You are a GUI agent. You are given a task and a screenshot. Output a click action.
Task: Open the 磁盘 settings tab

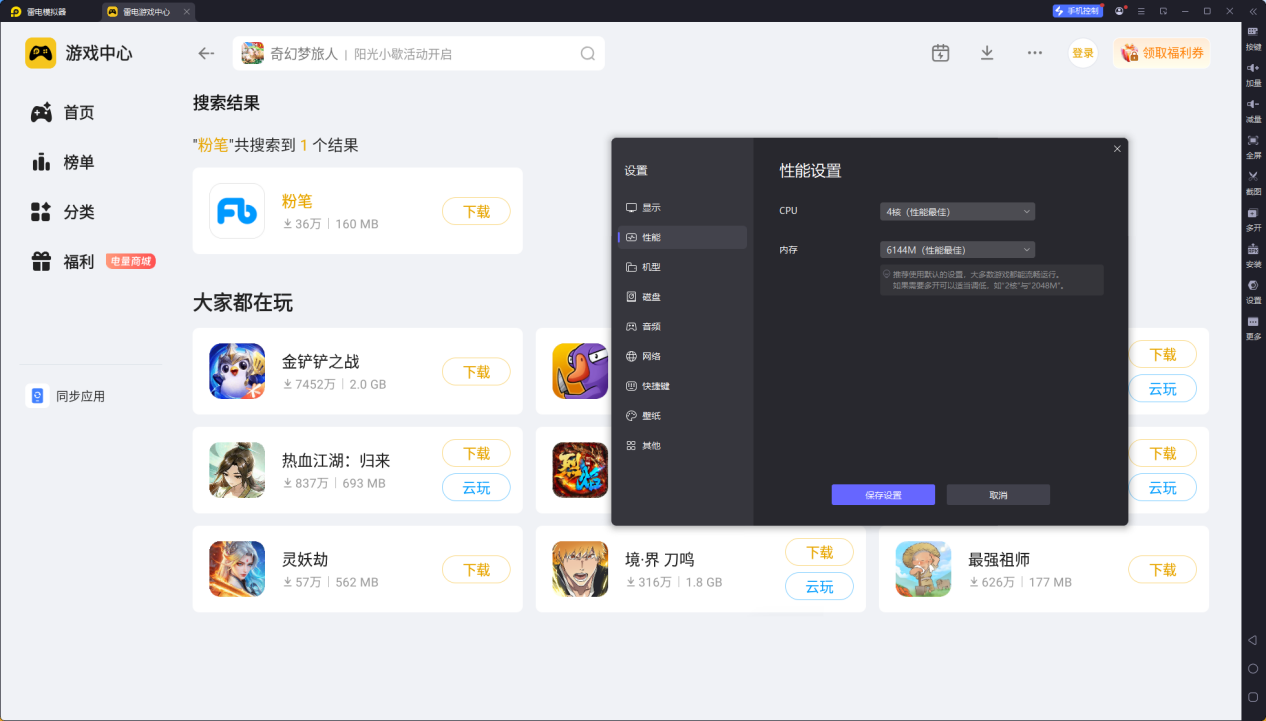(683, 297)
